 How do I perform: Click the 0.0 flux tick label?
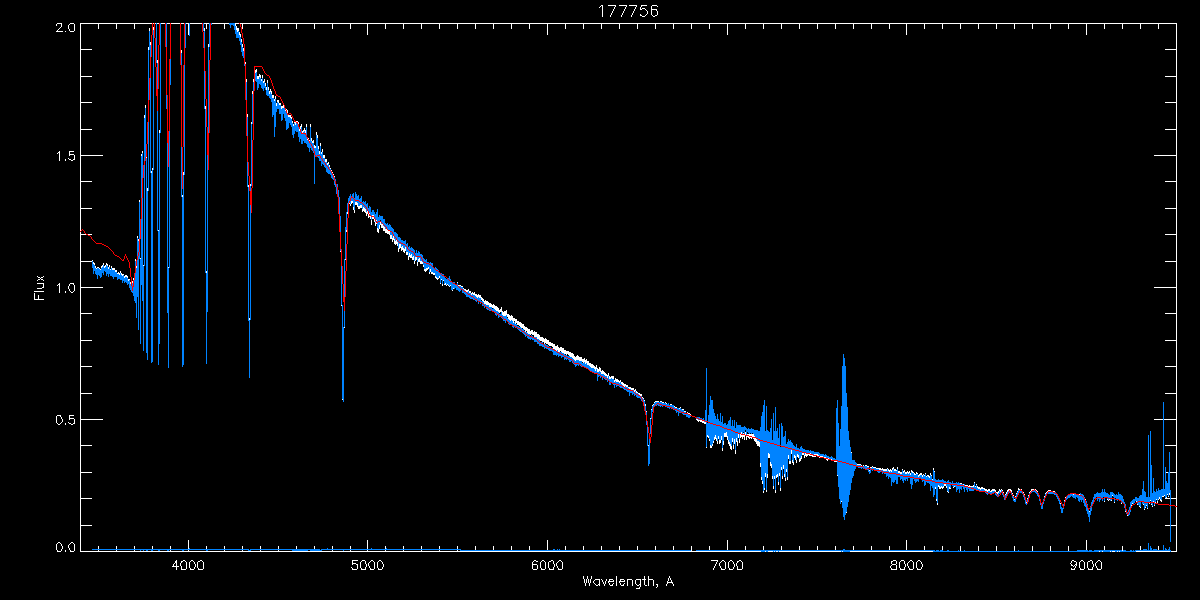tap(66, 548)
